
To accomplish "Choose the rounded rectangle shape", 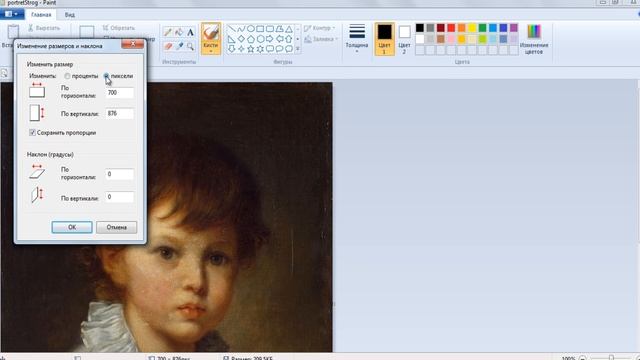I will click(x=270, y=29).
